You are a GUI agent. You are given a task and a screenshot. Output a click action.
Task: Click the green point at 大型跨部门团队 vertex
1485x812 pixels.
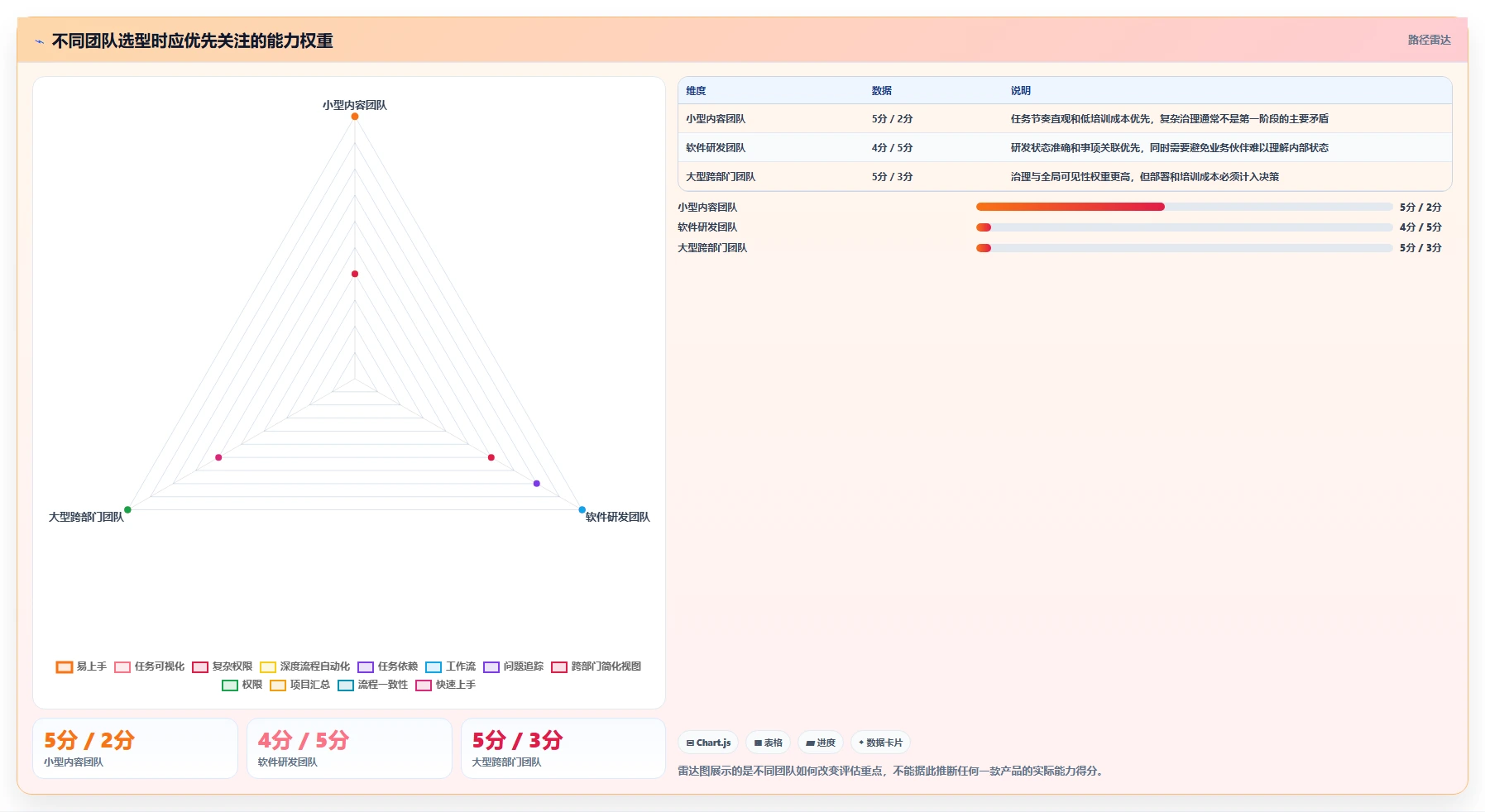127,509
